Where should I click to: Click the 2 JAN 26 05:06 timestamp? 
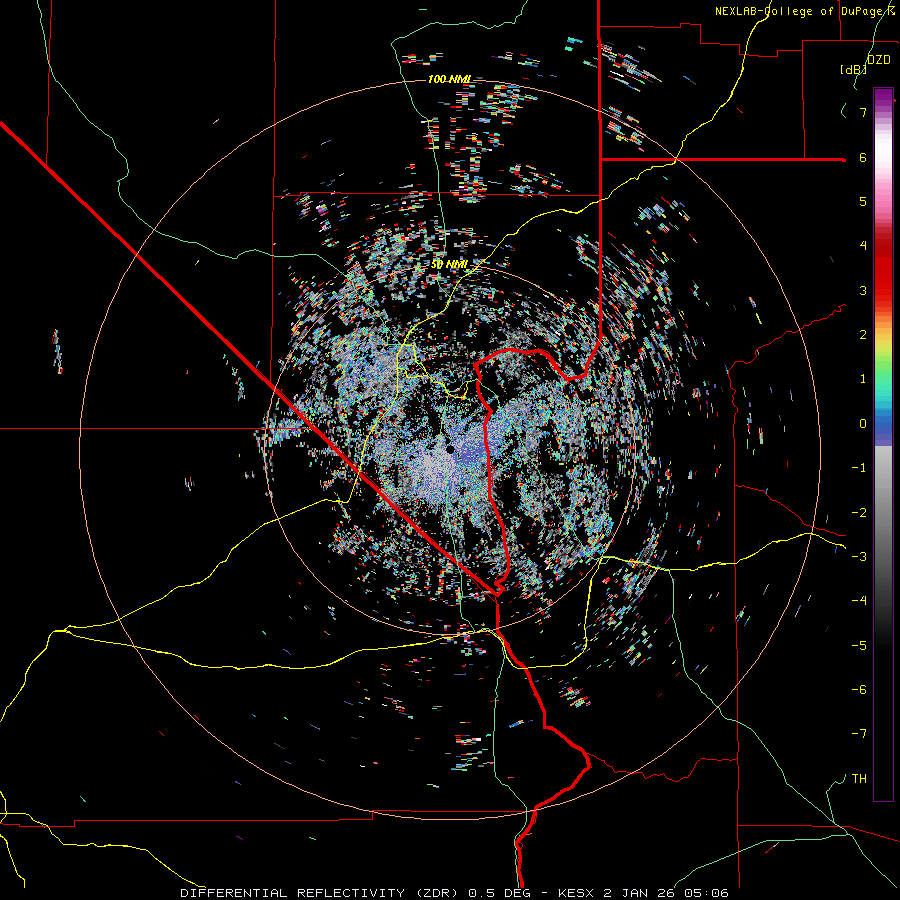click(x=666, y=893)
